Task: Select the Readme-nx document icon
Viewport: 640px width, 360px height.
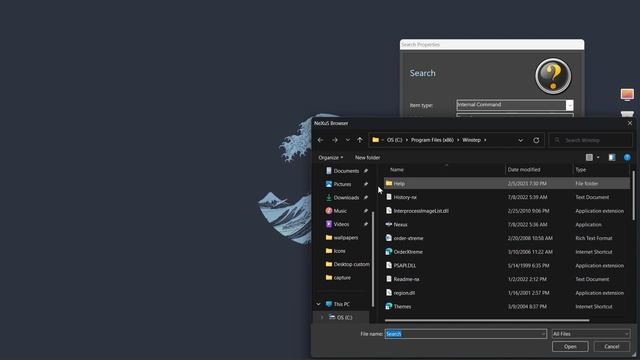Action: [x=389, y=279]
